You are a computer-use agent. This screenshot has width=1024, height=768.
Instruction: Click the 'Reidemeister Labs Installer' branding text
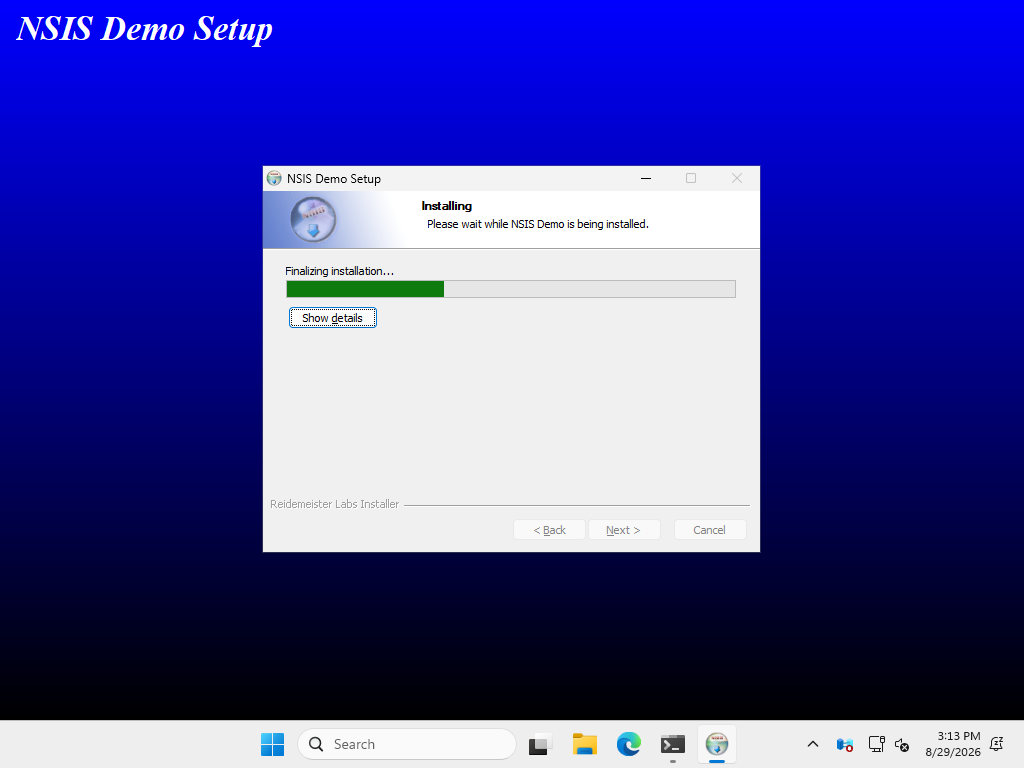pos(334,504)
